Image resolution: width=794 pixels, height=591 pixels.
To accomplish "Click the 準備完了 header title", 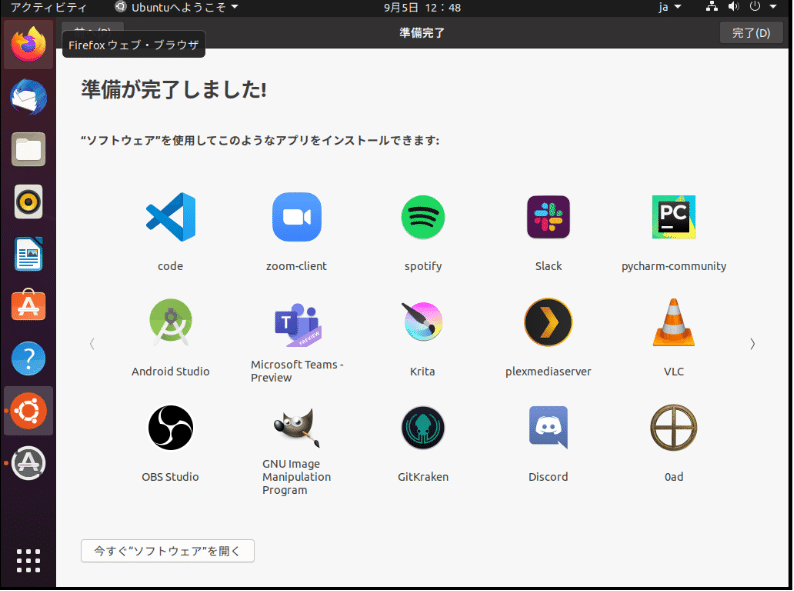I will click(422, 33).
